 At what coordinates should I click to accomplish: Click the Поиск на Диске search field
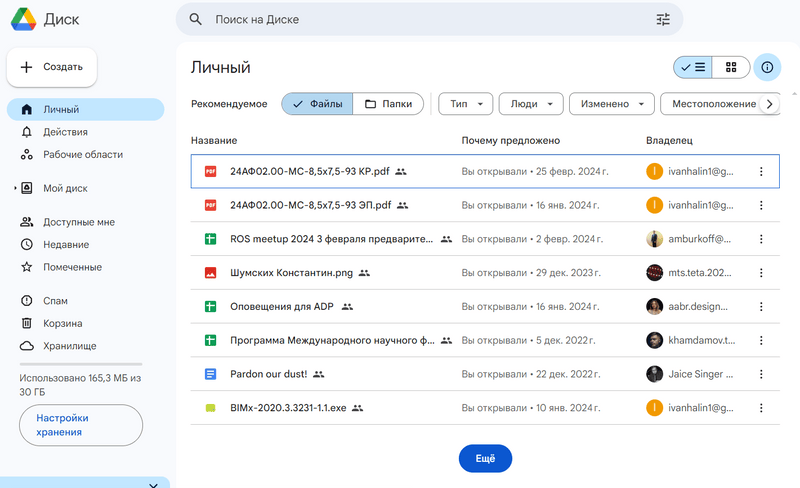point(420,19)
